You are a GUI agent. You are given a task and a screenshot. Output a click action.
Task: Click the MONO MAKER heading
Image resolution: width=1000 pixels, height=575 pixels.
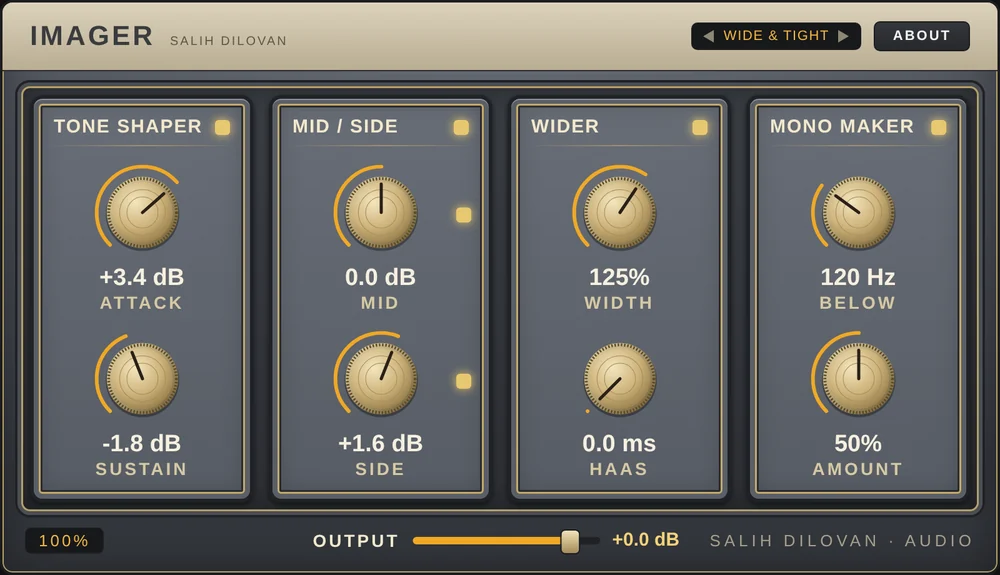click(x=842, y=126)
